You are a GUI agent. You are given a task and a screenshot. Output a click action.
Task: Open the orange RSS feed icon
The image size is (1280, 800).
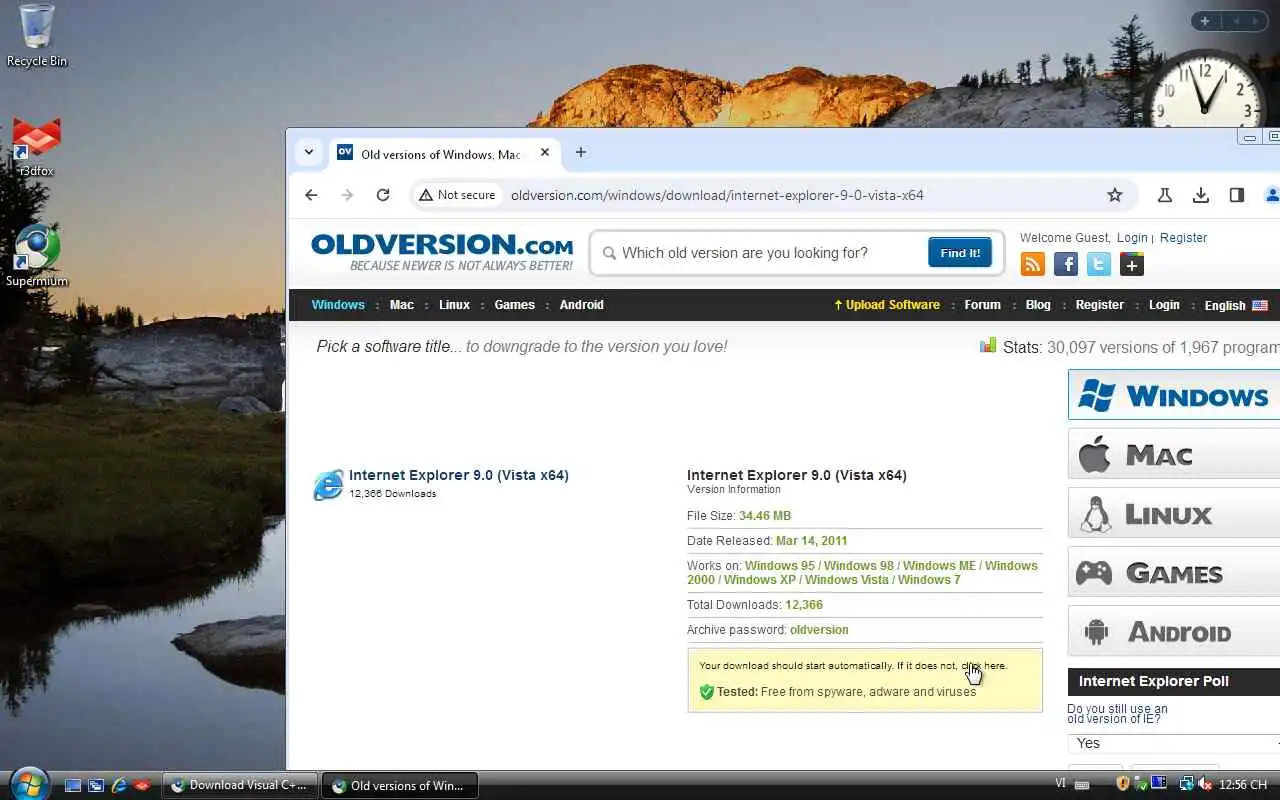click(x=1033, y=264)
